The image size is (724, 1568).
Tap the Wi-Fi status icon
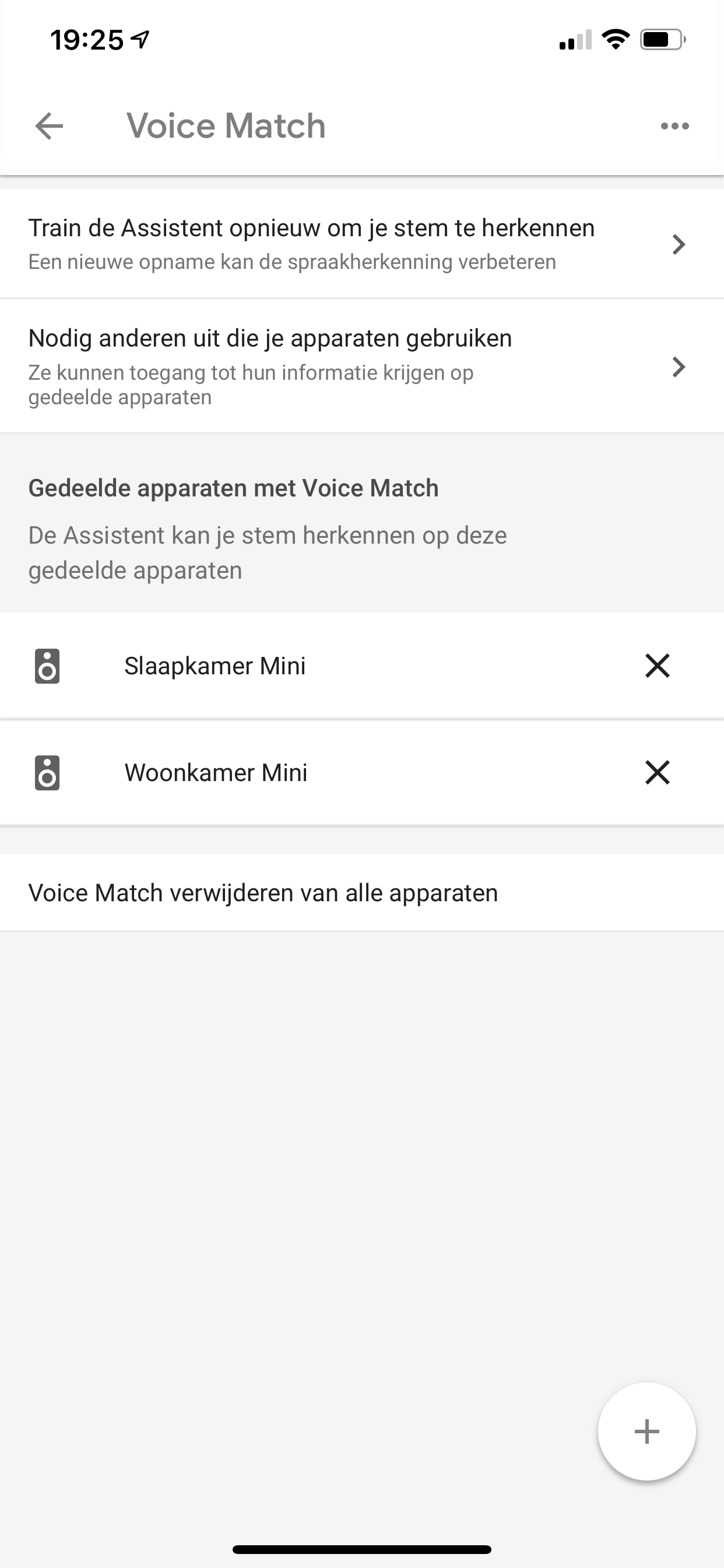[x=615, y=40]
